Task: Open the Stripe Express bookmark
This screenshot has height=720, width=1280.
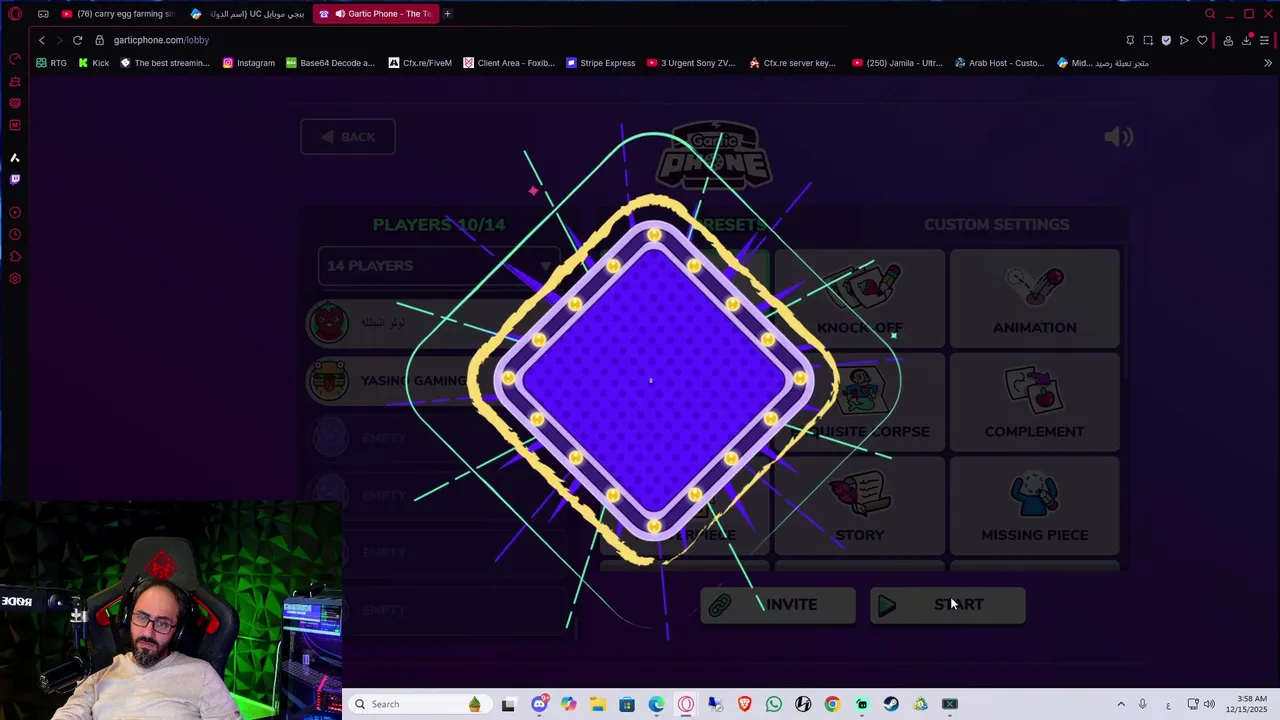Action: point(601,63)
